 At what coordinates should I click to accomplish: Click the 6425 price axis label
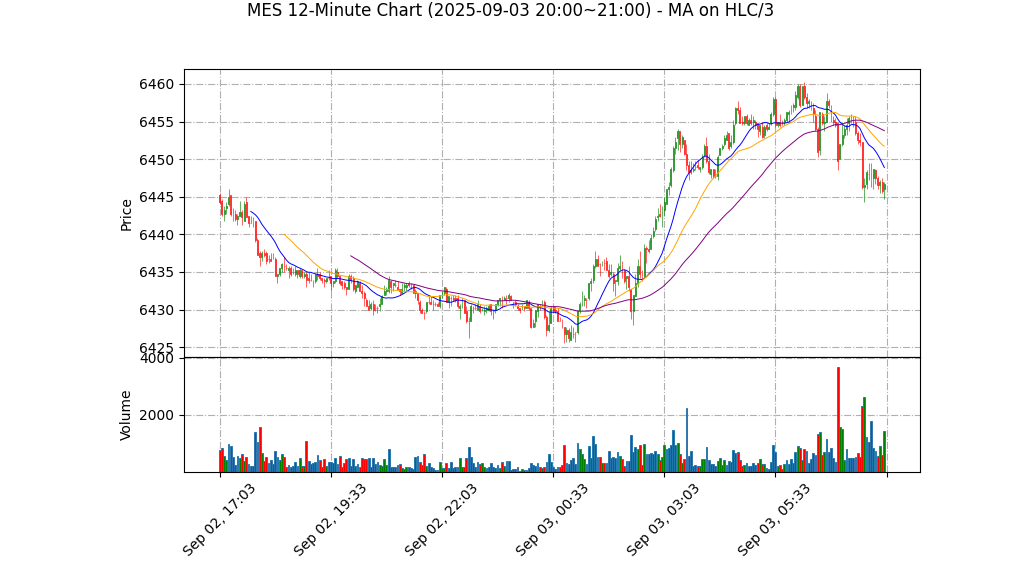[x=156, y=347]
